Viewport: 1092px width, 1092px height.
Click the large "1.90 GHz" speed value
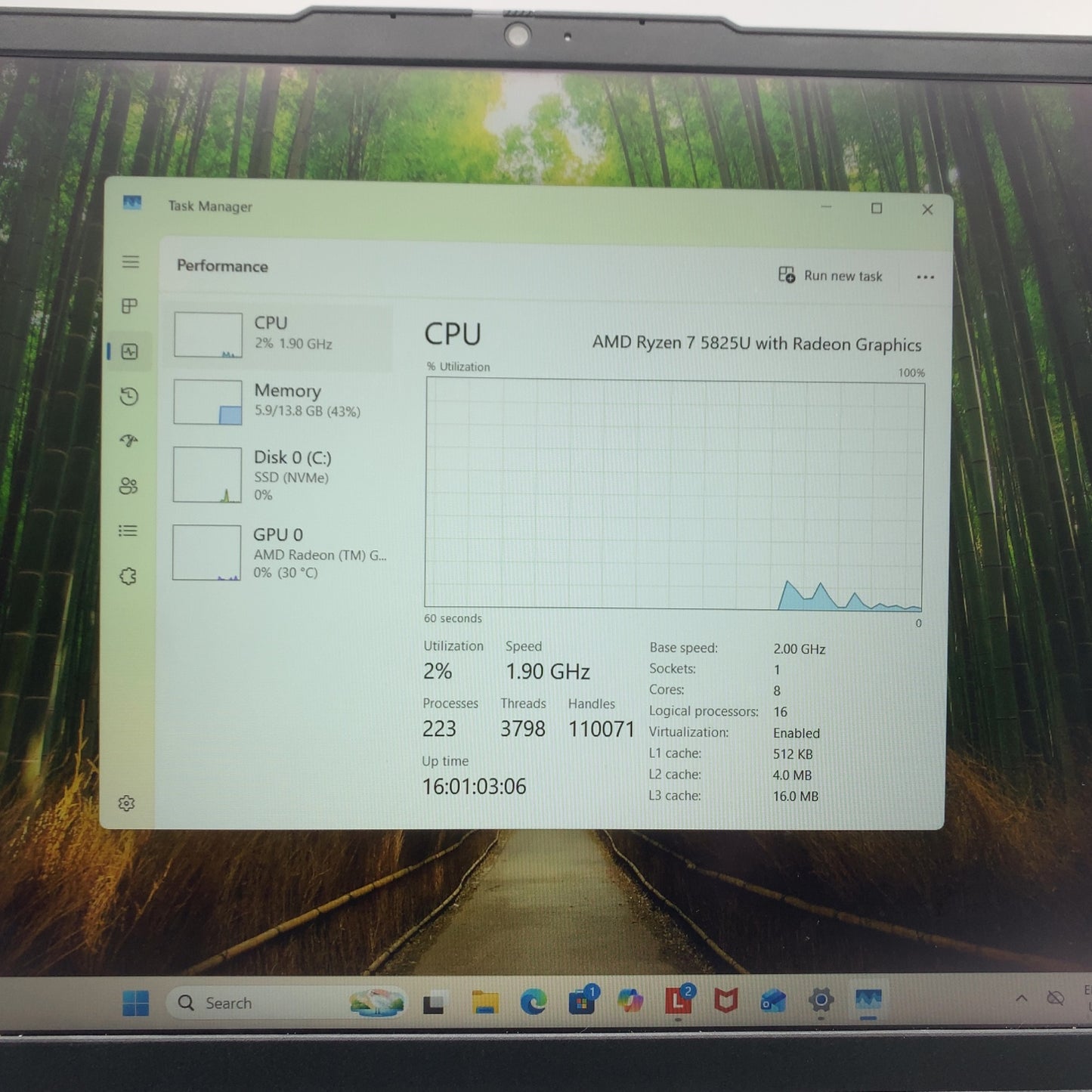(548, 671)
